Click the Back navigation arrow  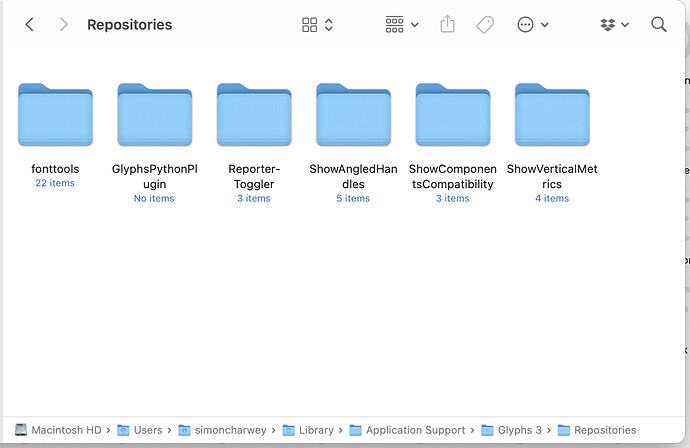point(30,25)
